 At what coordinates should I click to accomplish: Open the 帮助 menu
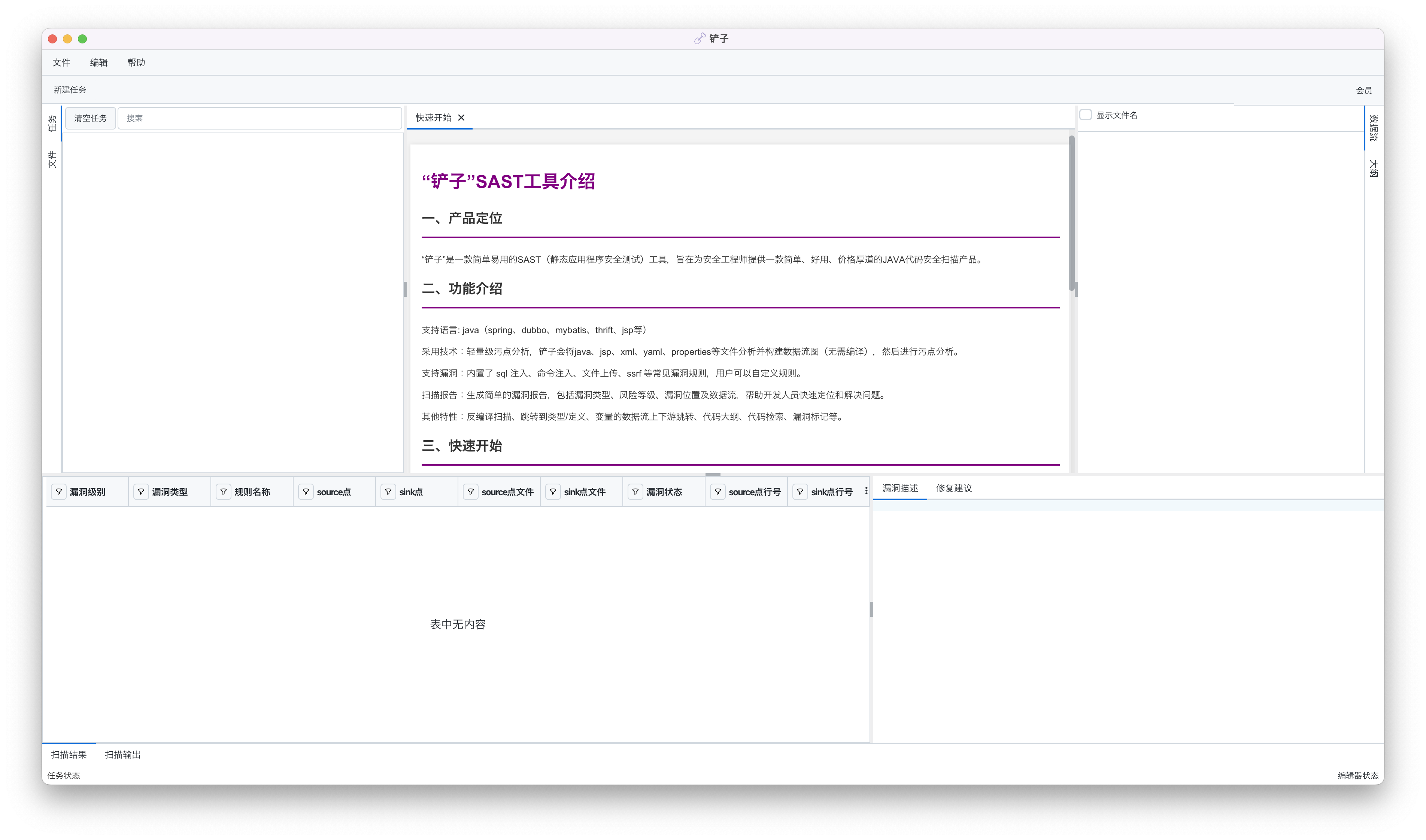pyautogui.click(x=136, y=63)
